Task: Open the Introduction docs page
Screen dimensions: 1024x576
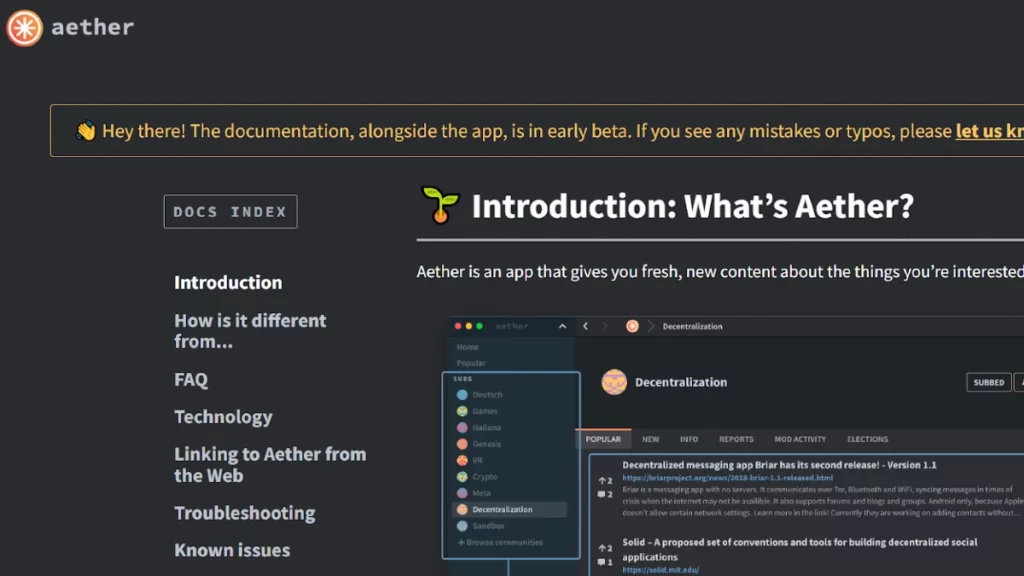Action: pos(228,282)
